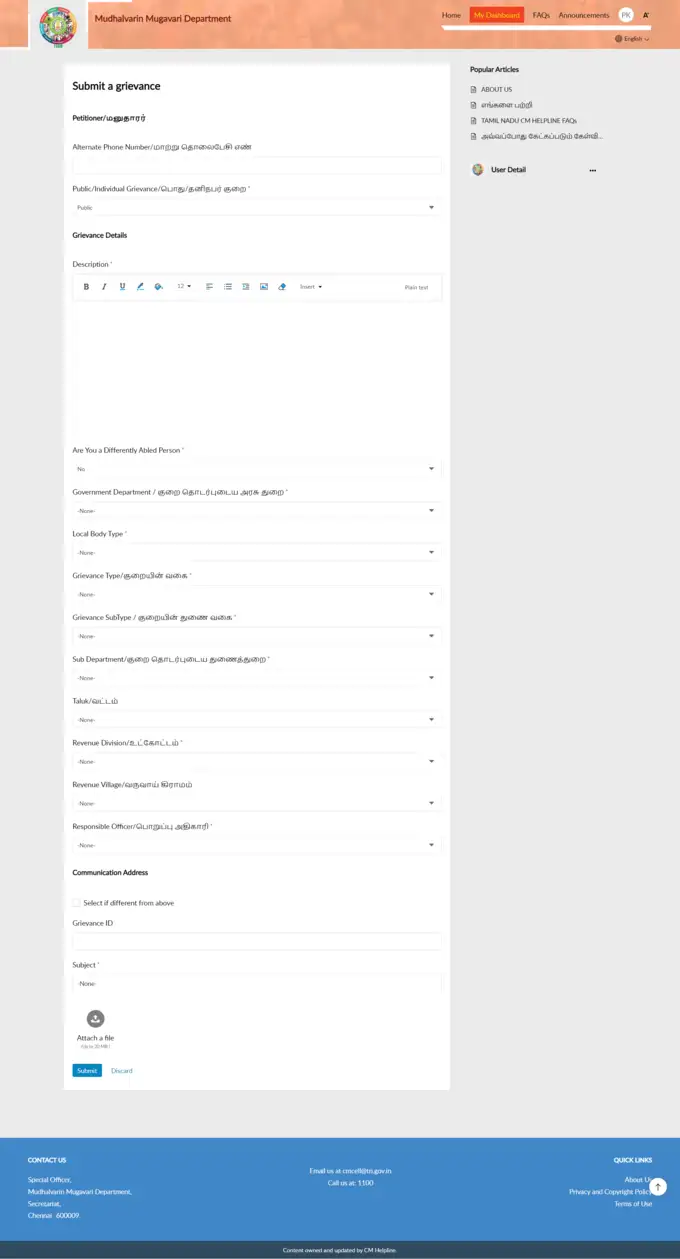Open the PK user avatar menu
Screen dimensions: 680x1259
tap(626, 15)
